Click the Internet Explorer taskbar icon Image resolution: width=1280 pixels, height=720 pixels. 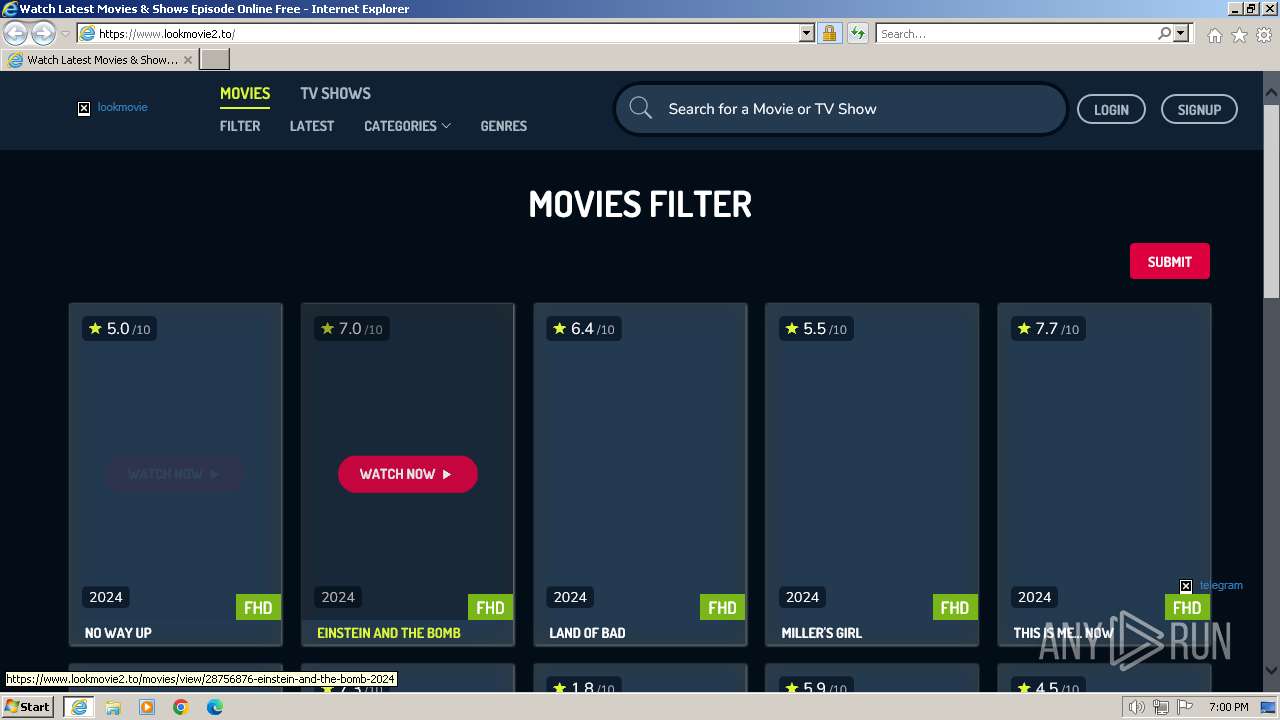pos(78,707)
